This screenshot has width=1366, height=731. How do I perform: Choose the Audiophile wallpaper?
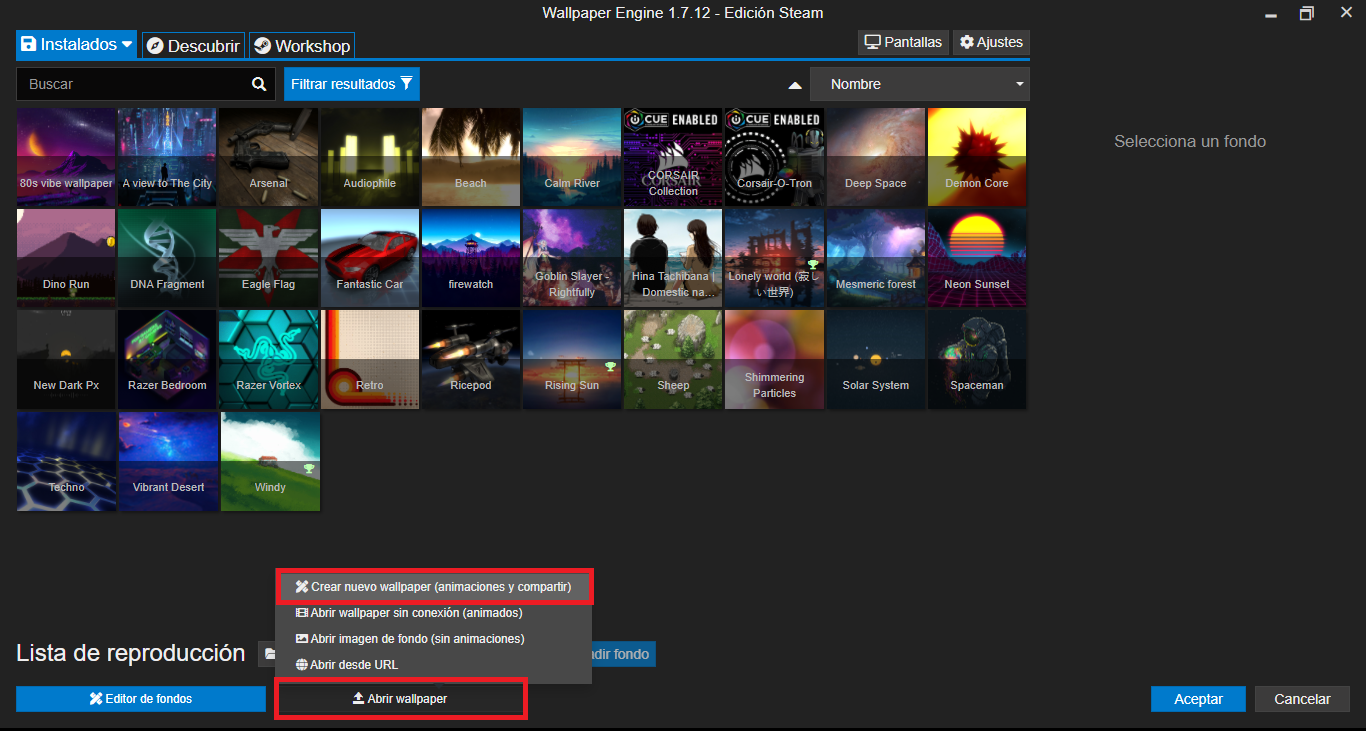coord(370,158)
